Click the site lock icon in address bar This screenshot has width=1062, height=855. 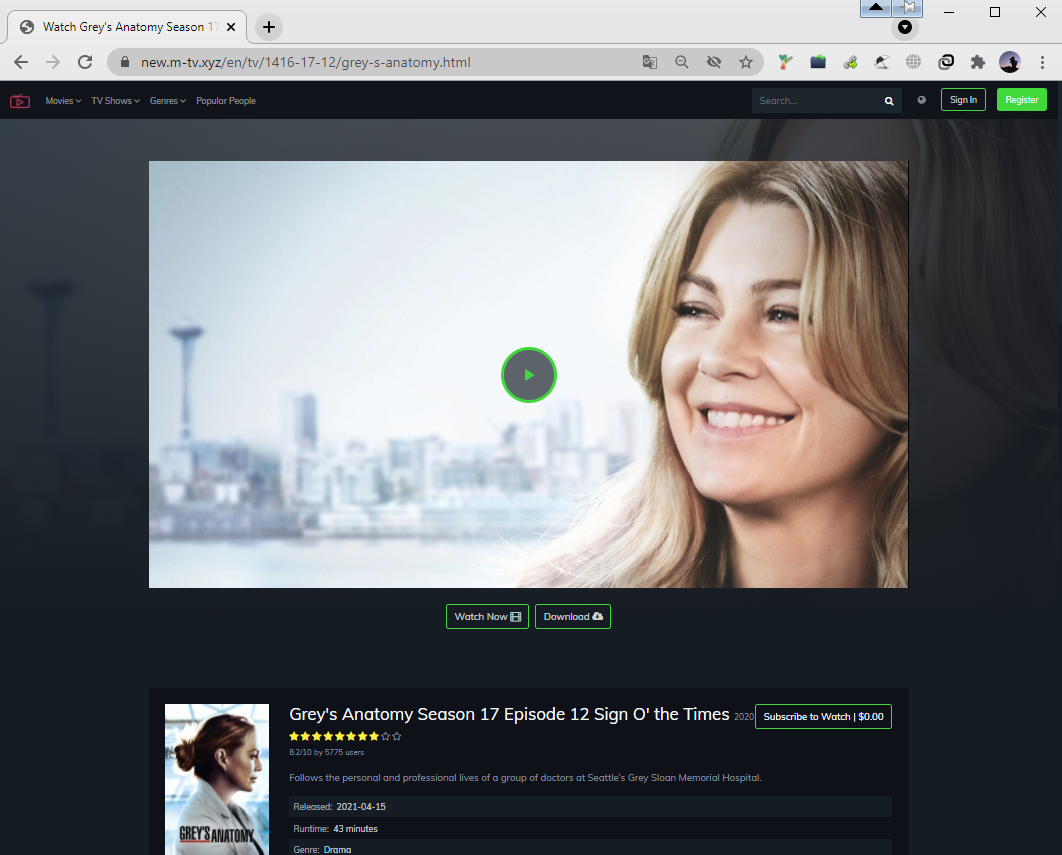pyautogui.click(x=125, y=62)
